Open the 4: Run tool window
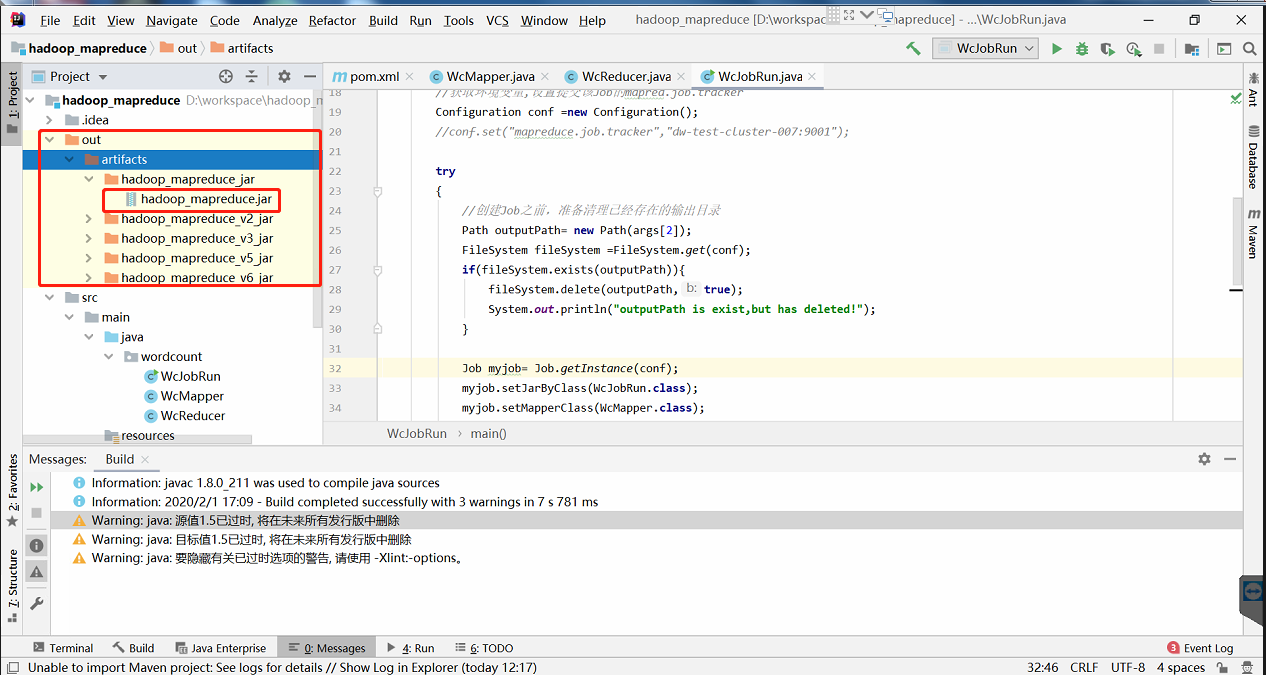Screen dimensions: 1266x675 point(410,648)
